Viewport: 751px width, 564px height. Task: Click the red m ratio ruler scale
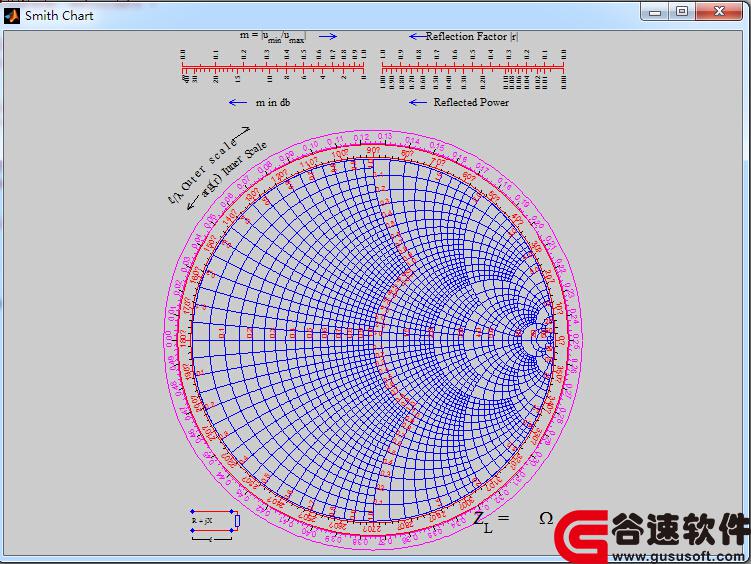coord(274,68)
